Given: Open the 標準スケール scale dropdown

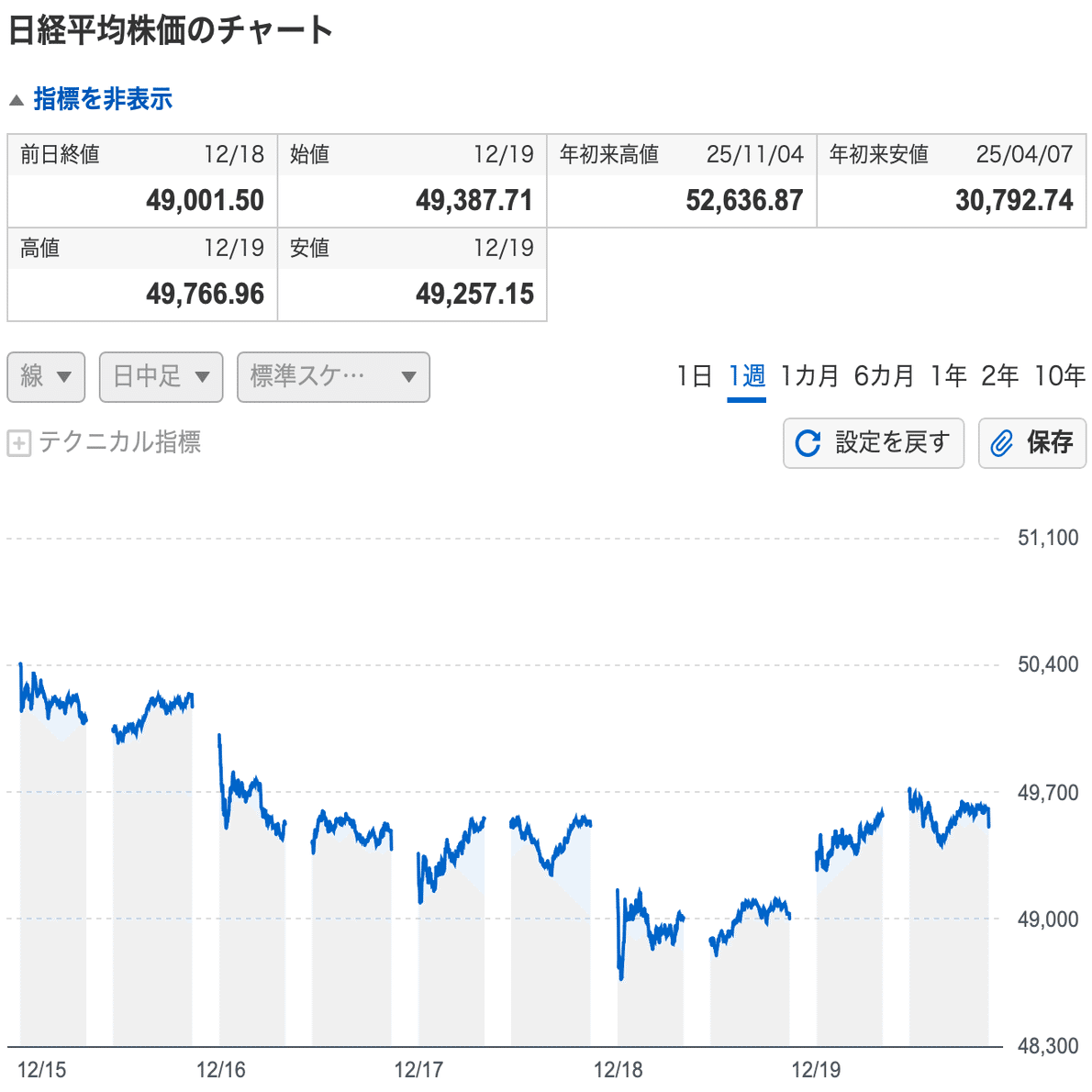Looking at the screenshot, I should pyautogui.click(x=333, y=376).
